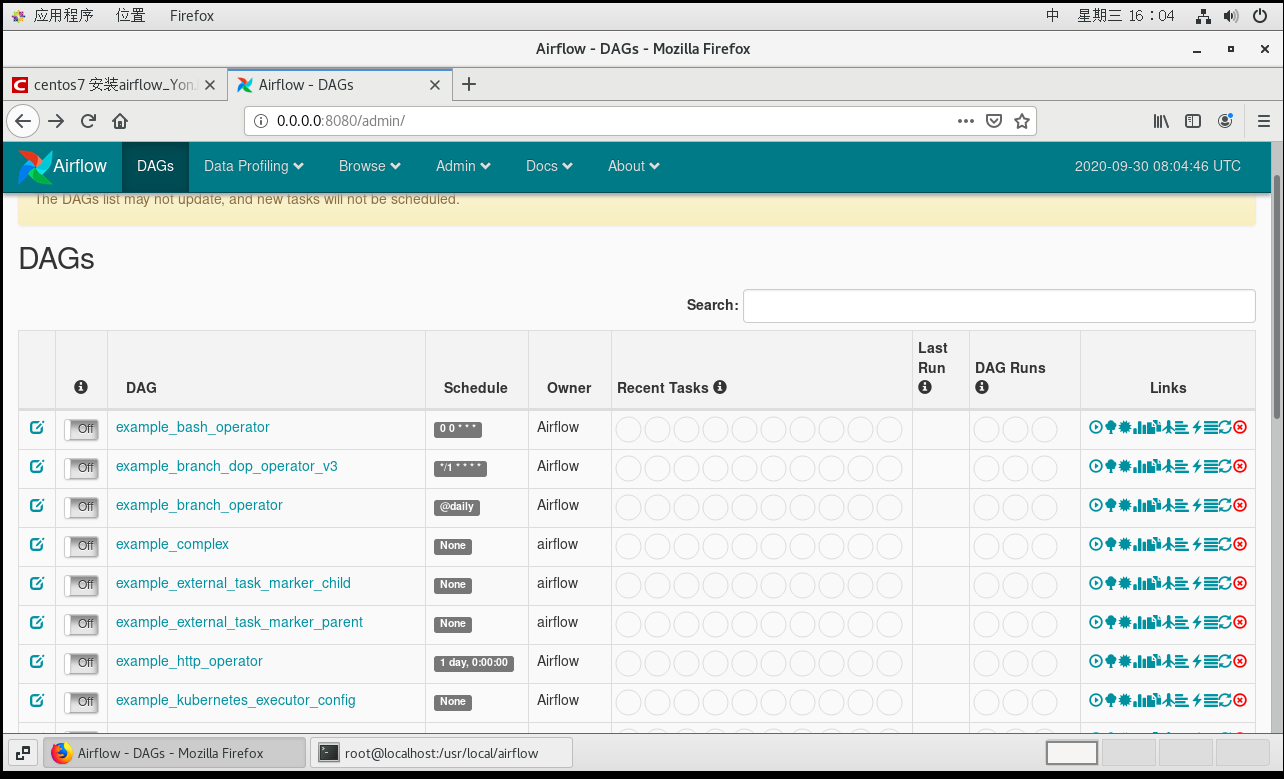Click the Airflow pinwheel logo
This screenshot has height=779, width=1284.
(x=35, y=166)
